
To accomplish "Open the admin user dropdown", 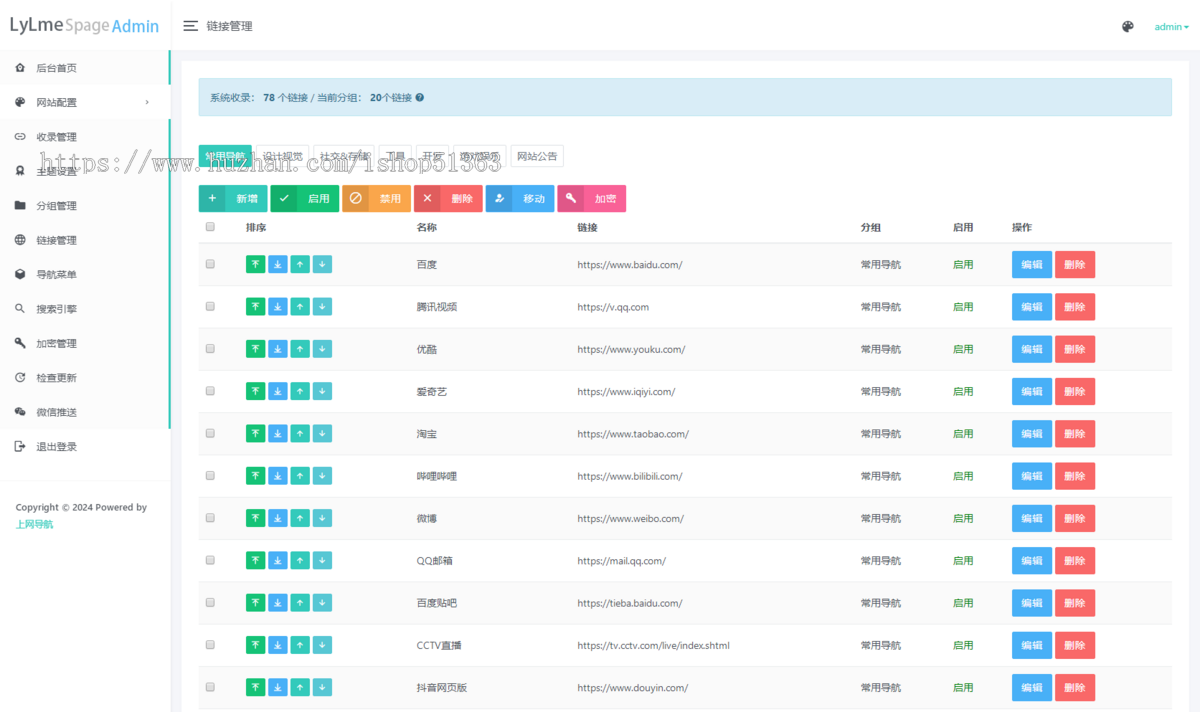I will pos(1171,27).
